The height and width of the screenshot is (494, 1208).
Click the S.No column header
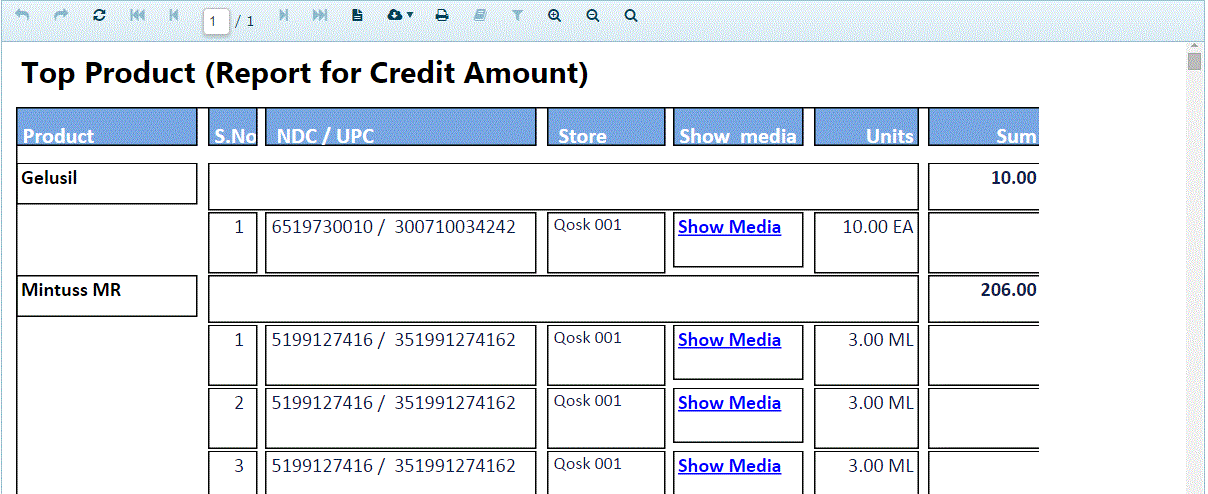(x=233, y=127)
